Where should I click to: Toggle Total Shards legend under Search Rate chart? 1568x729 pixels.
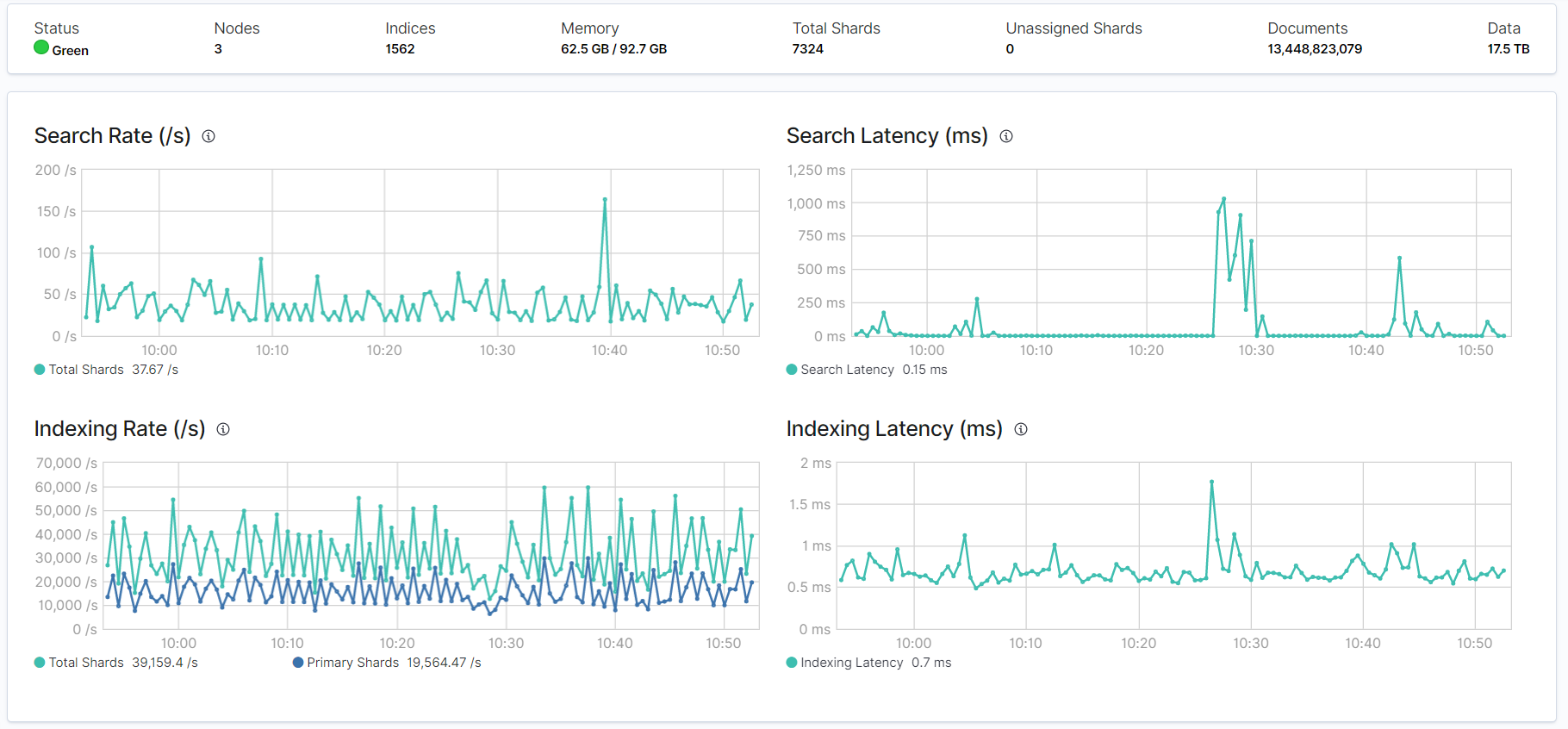pyautogui.click(x=86, y=370)
